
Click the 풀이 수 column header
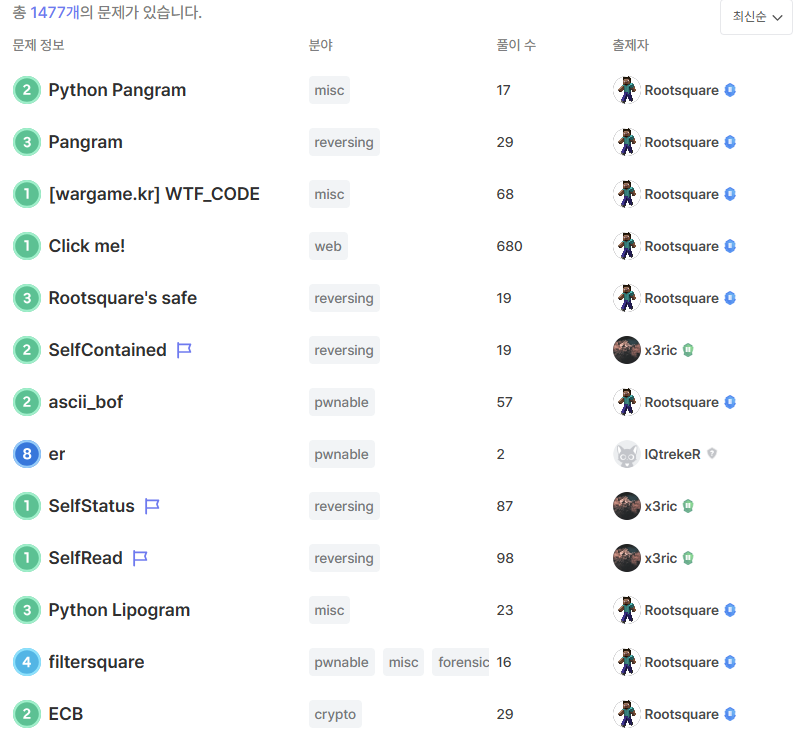516,45
